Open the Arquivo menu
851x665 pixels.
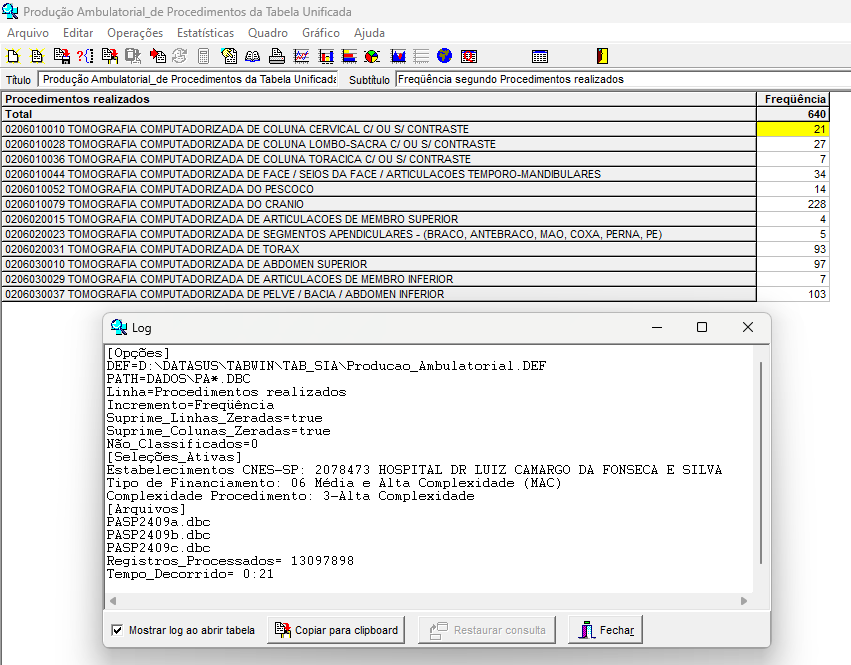tap(28, 33)
